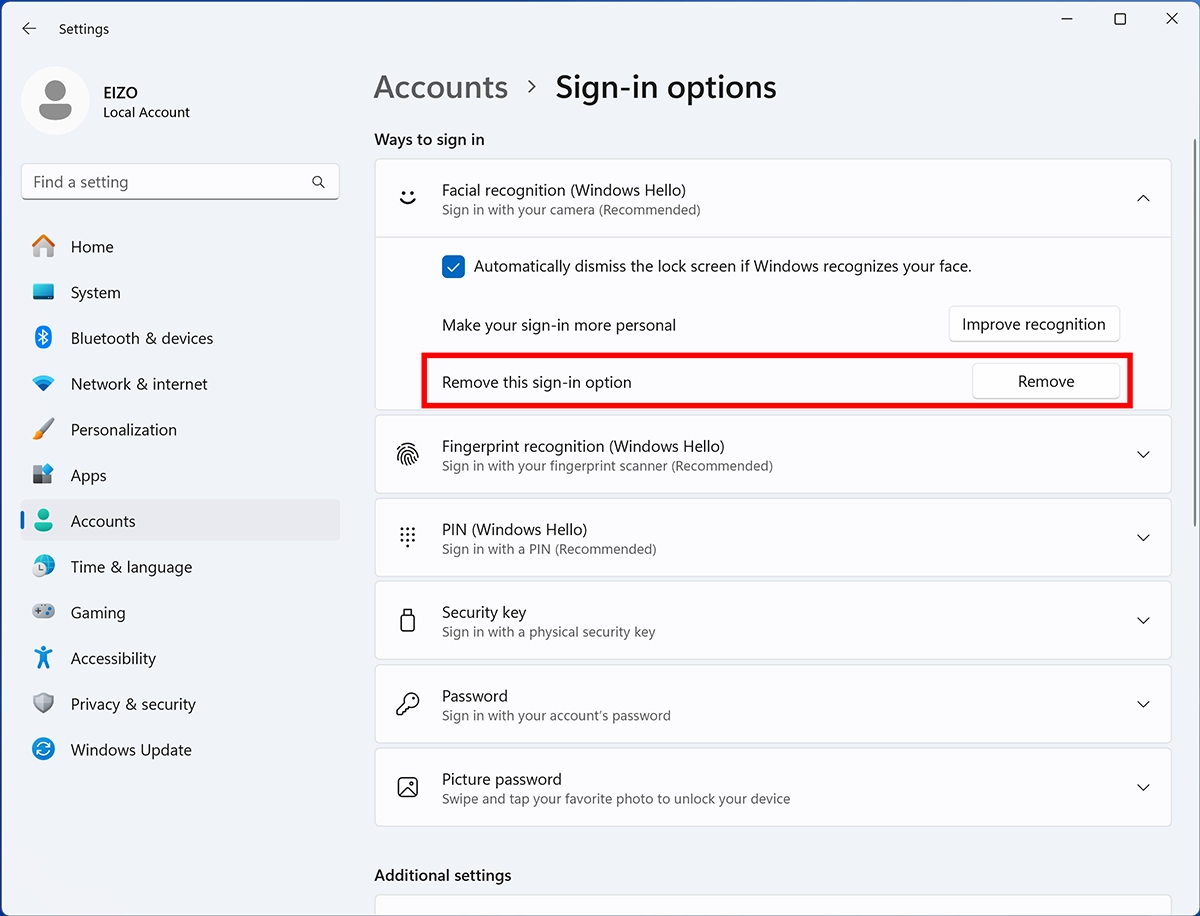Open Windows Update settings

pyautogui.click(x=180, y=750)
